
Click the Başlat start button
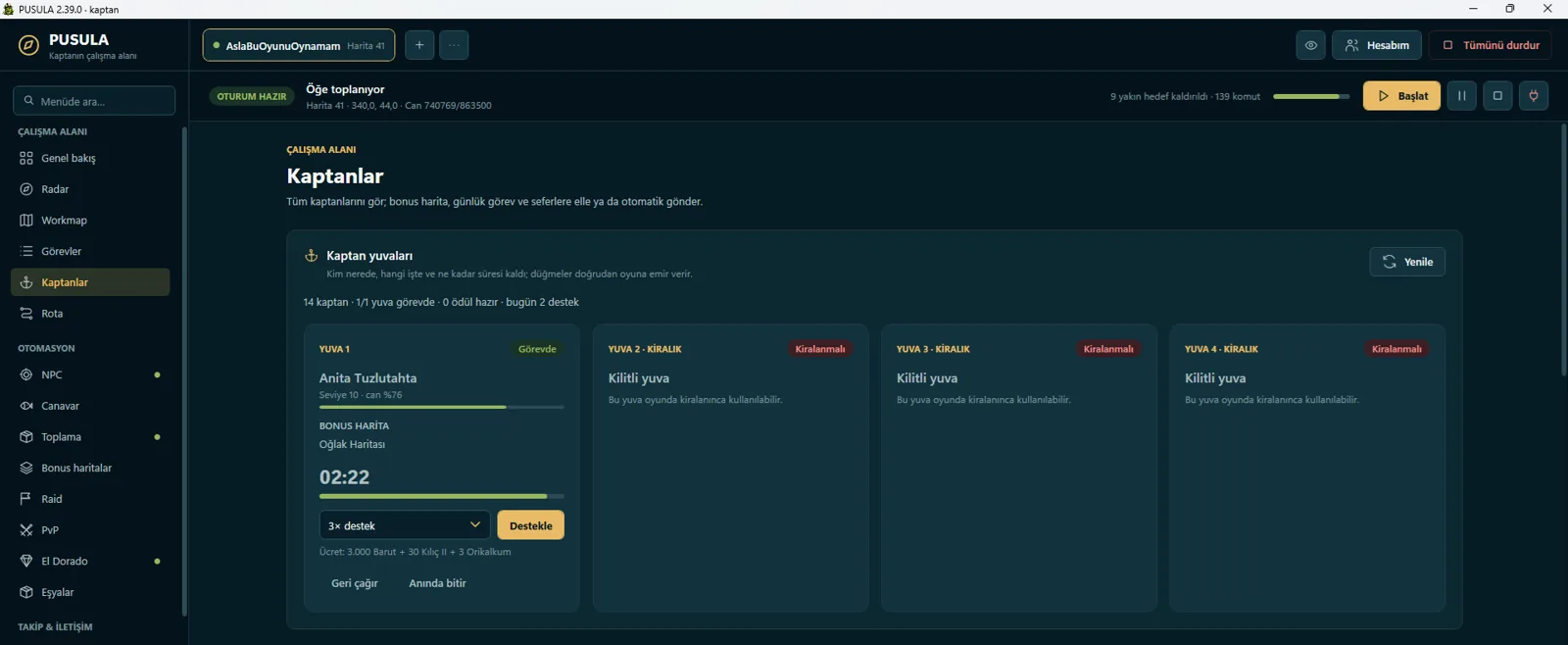[x=1401, y=96]
